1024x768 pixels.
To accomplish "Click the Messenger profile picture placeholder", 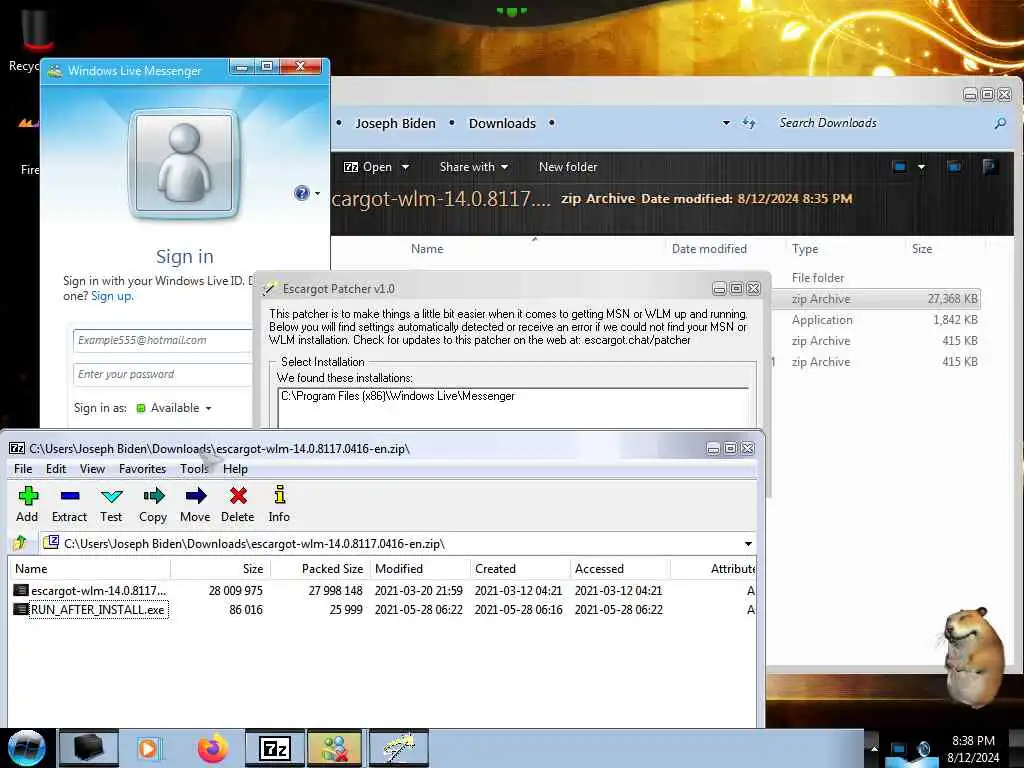I will point(184,163).
